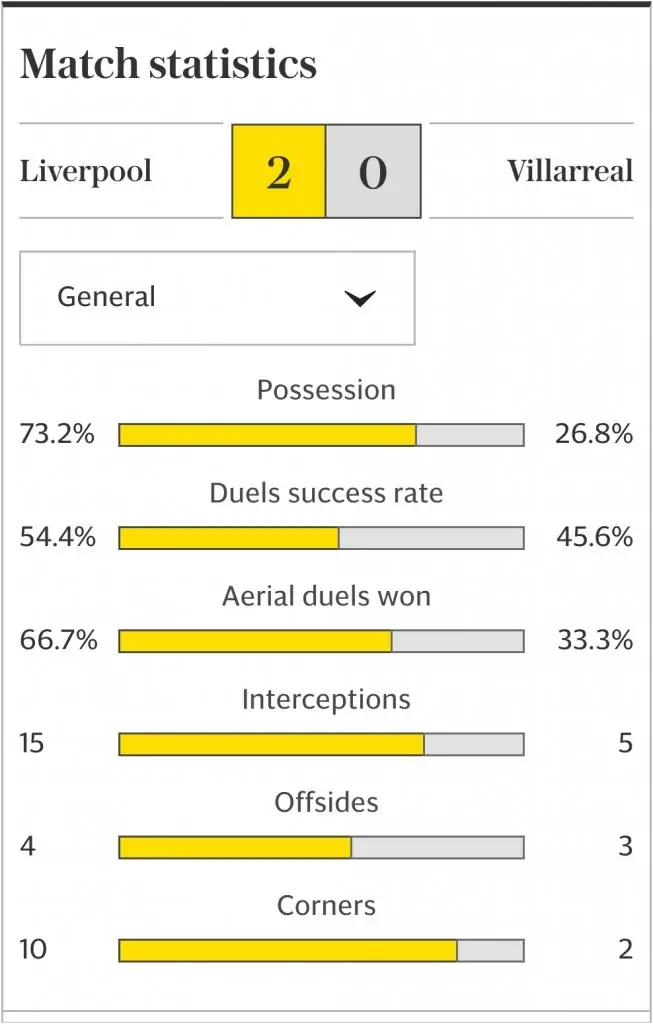This screenshot has height=1024, width=653.
Task: Click the Offsides comparison bar
Action: coord(321,847)
